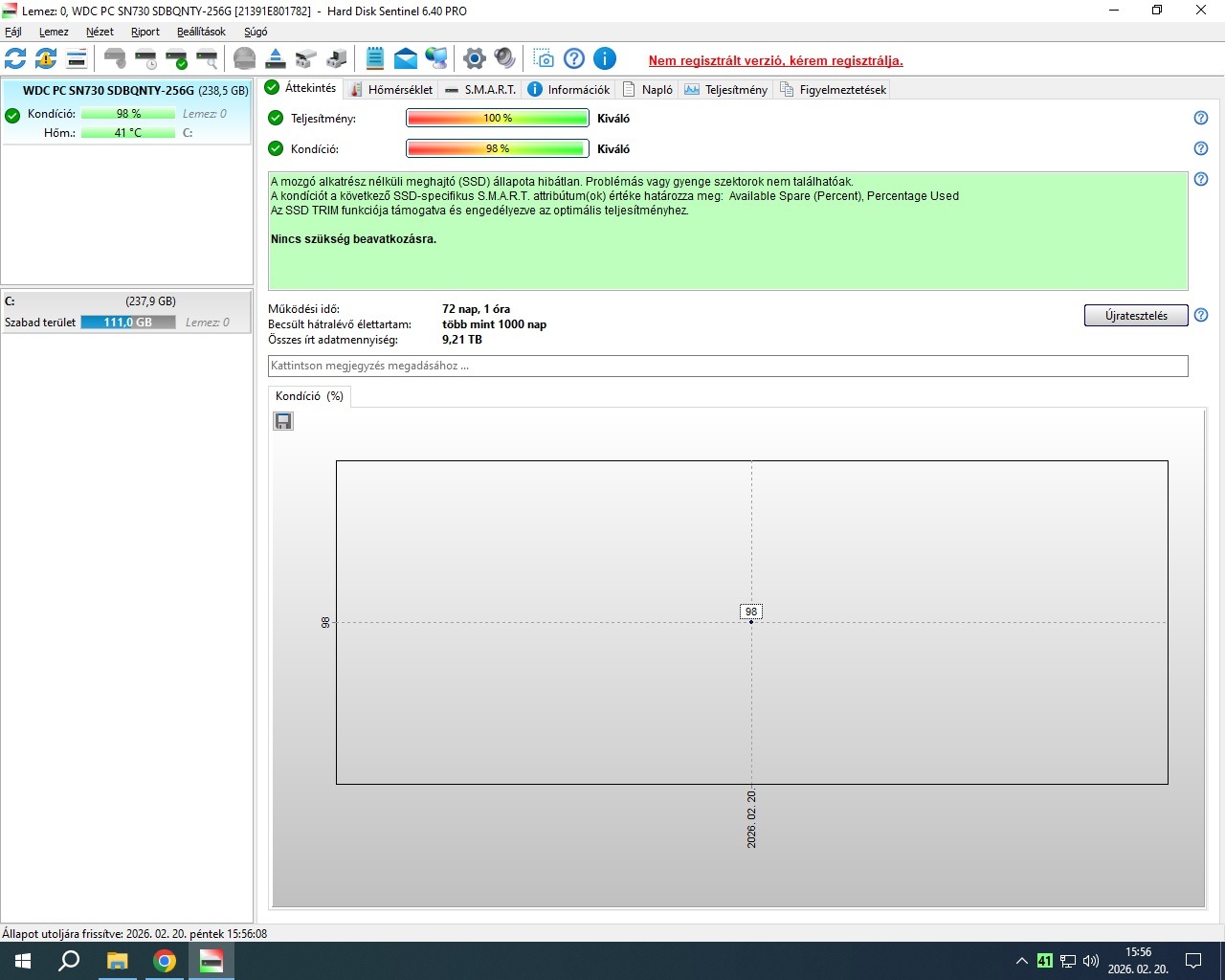Click help icon next to Újratesztelés button

(1201, 315)
